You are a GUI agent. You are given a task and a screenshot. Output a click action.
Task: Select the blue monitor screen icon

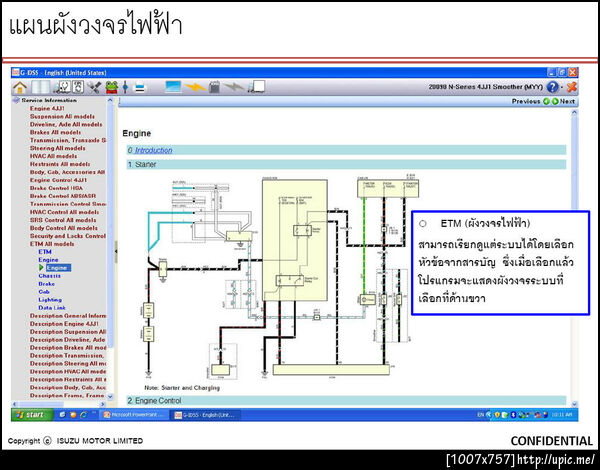(x=173, y=87)
